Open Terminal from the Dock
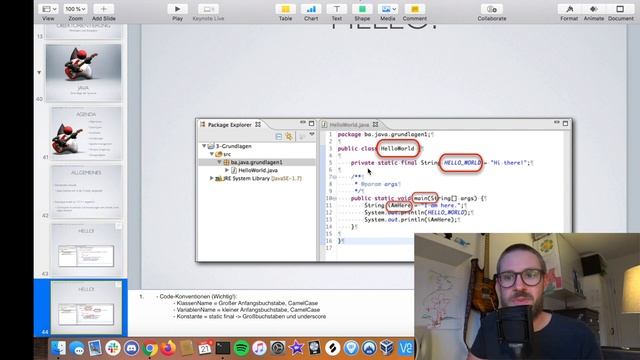 223,348
